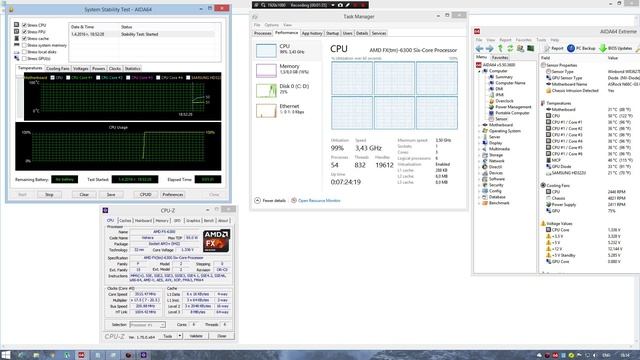Click Memory thumbnail in Task Manager
The height and width of the screenshot is (360, 640).
point(266,70)
